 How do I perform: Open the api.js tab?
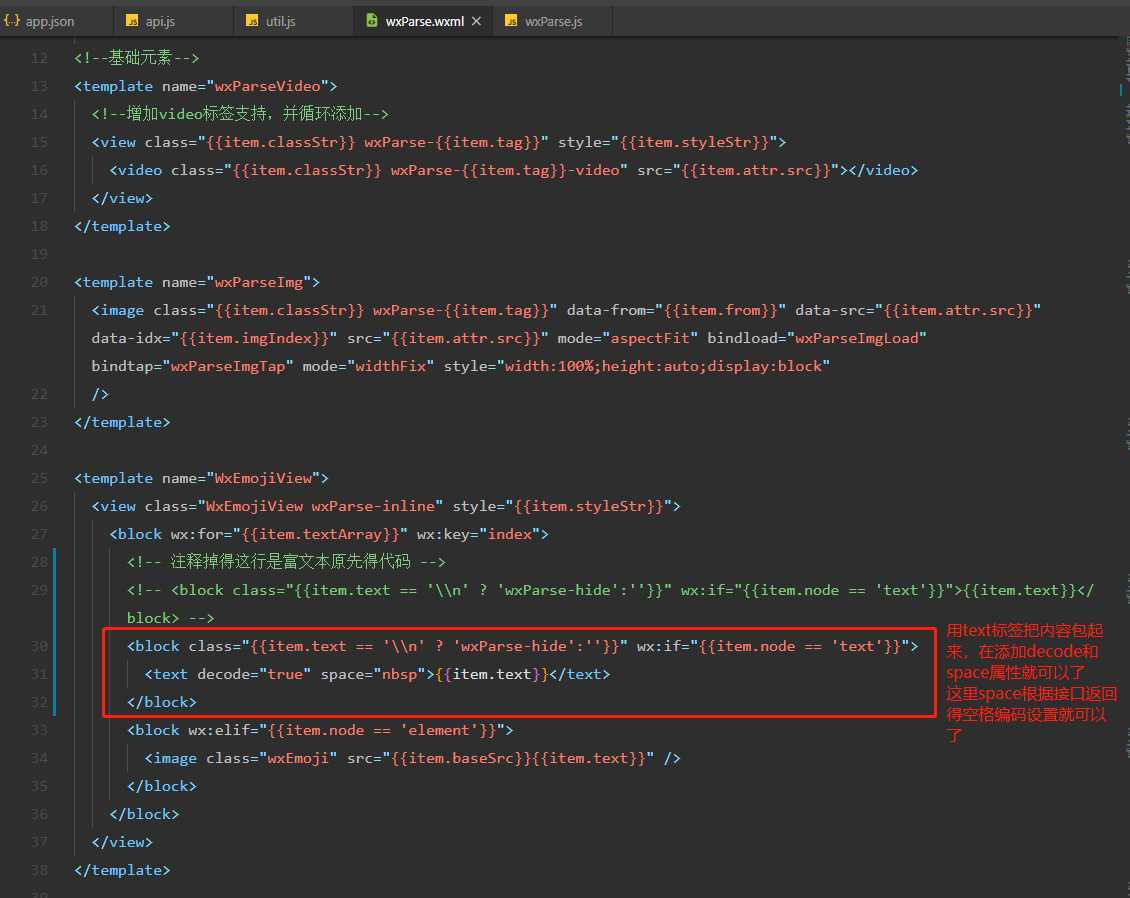(x=158, y=21)
